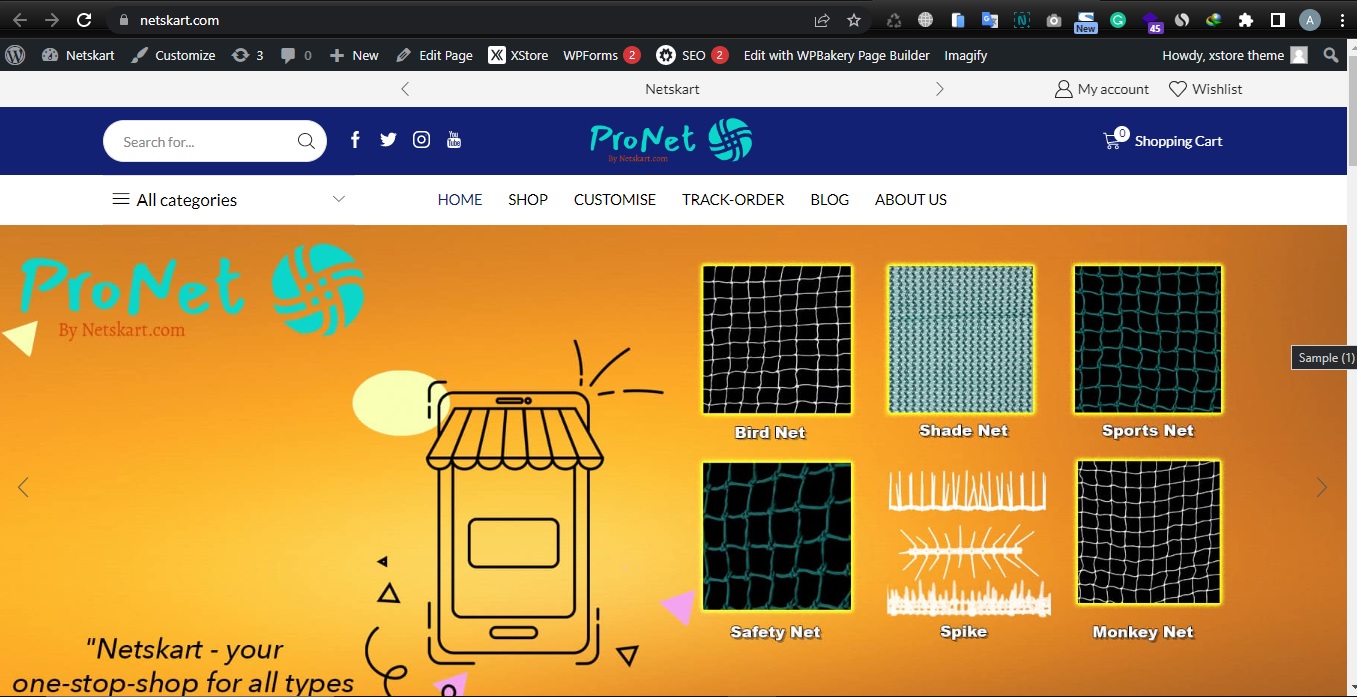Click the share page icon in address bar
Image resolution: width=1357 pixels, height=697 pixels.
point(822,20)
